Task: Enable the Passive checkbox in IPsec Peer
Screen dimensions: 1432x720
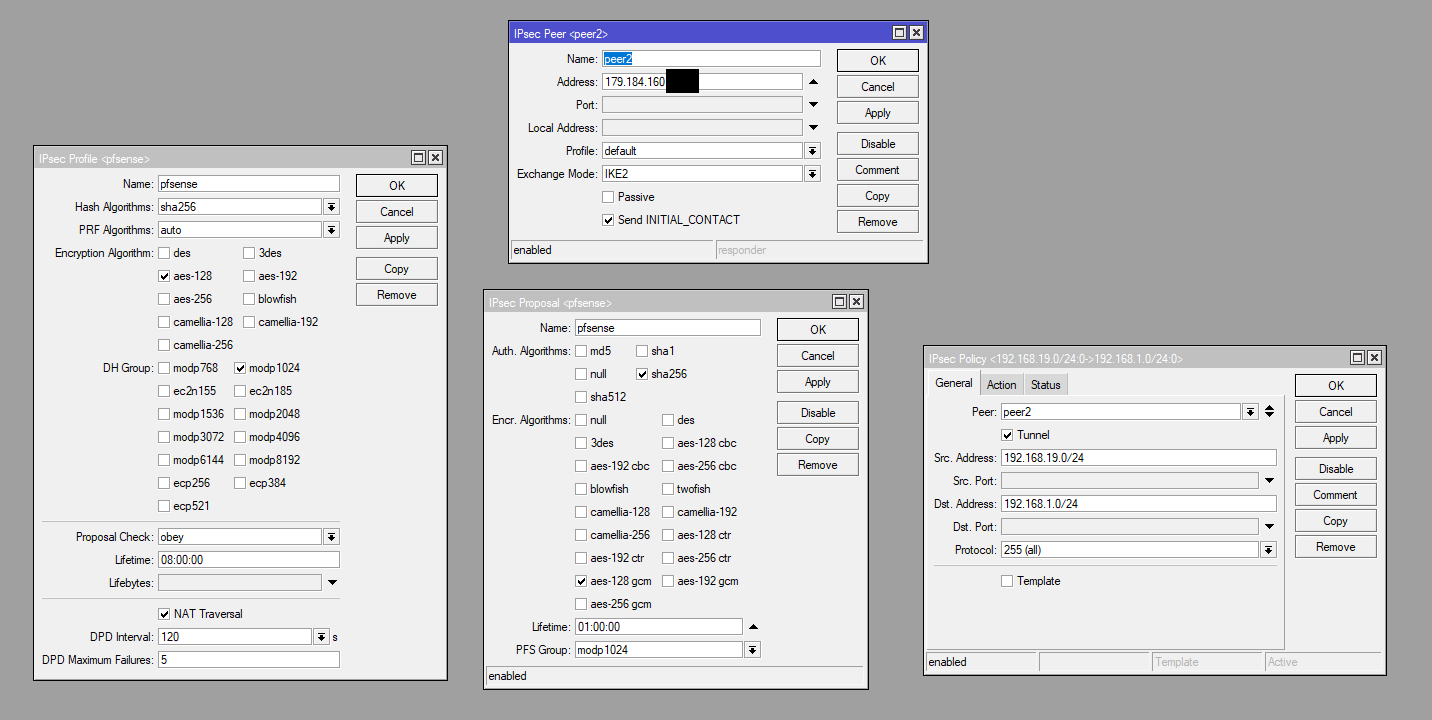Action: [608, 197]
